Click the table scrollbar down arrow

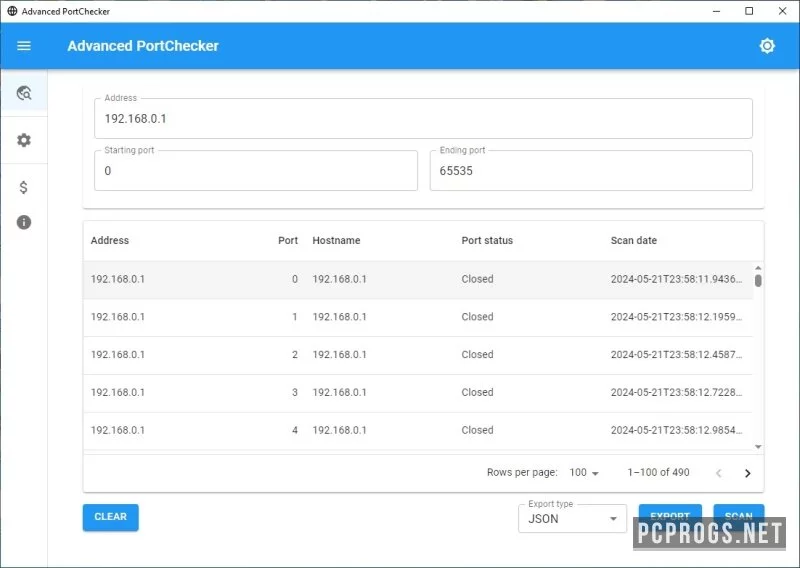point(758,447)
